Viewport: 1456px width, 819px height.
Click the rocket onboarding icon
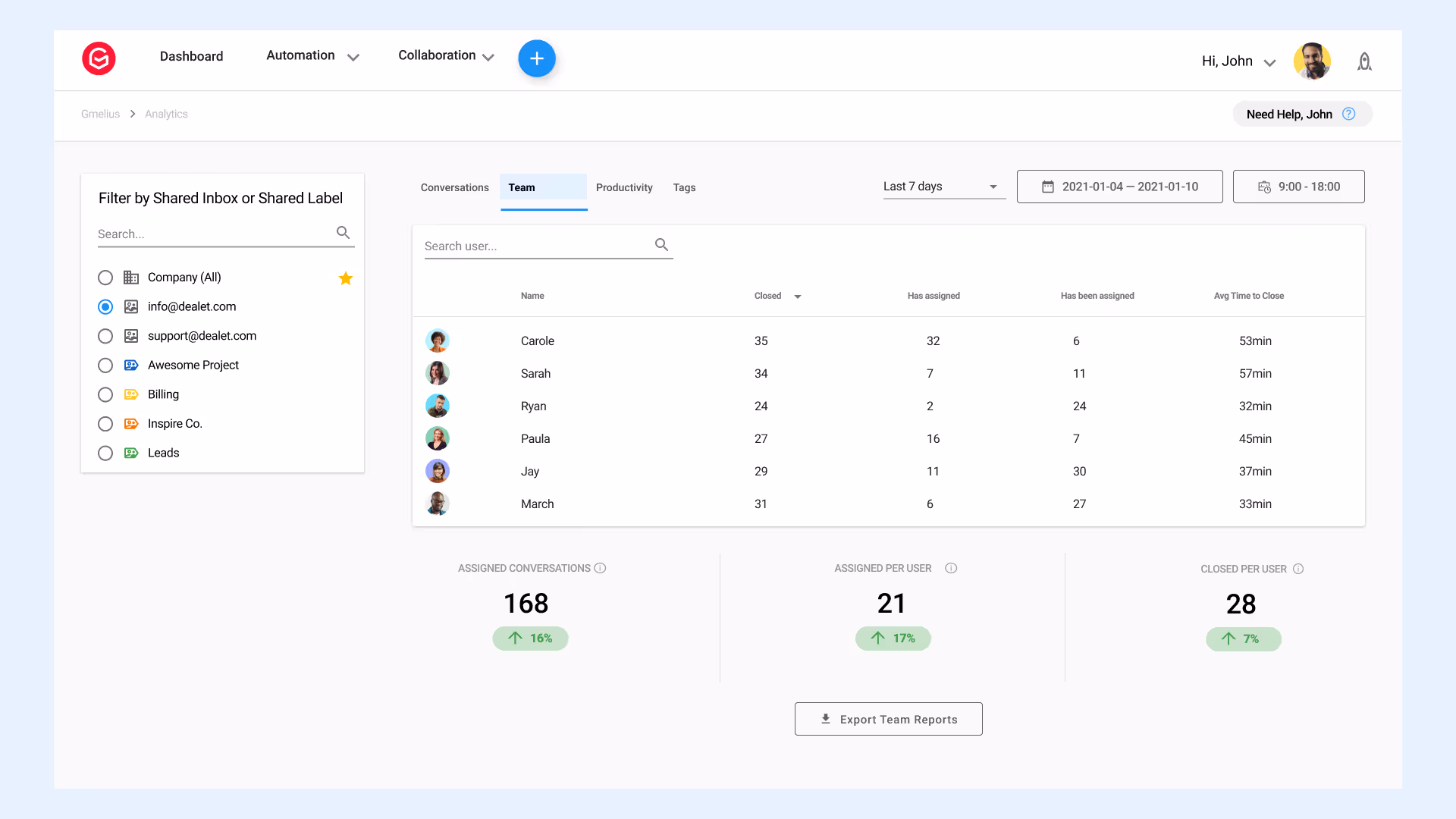coord(1364,61)
